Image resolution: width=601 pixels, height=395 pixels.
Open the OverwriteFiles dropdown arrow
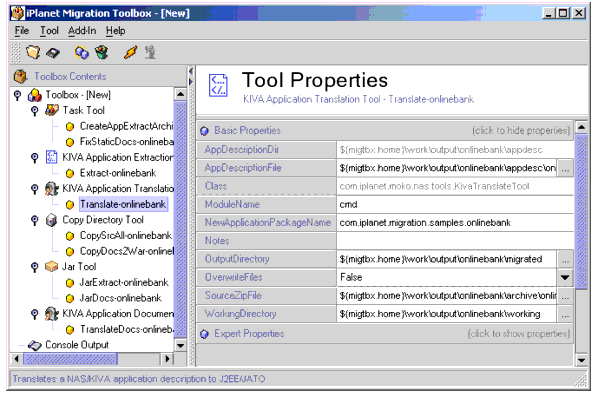pos(565,277)
